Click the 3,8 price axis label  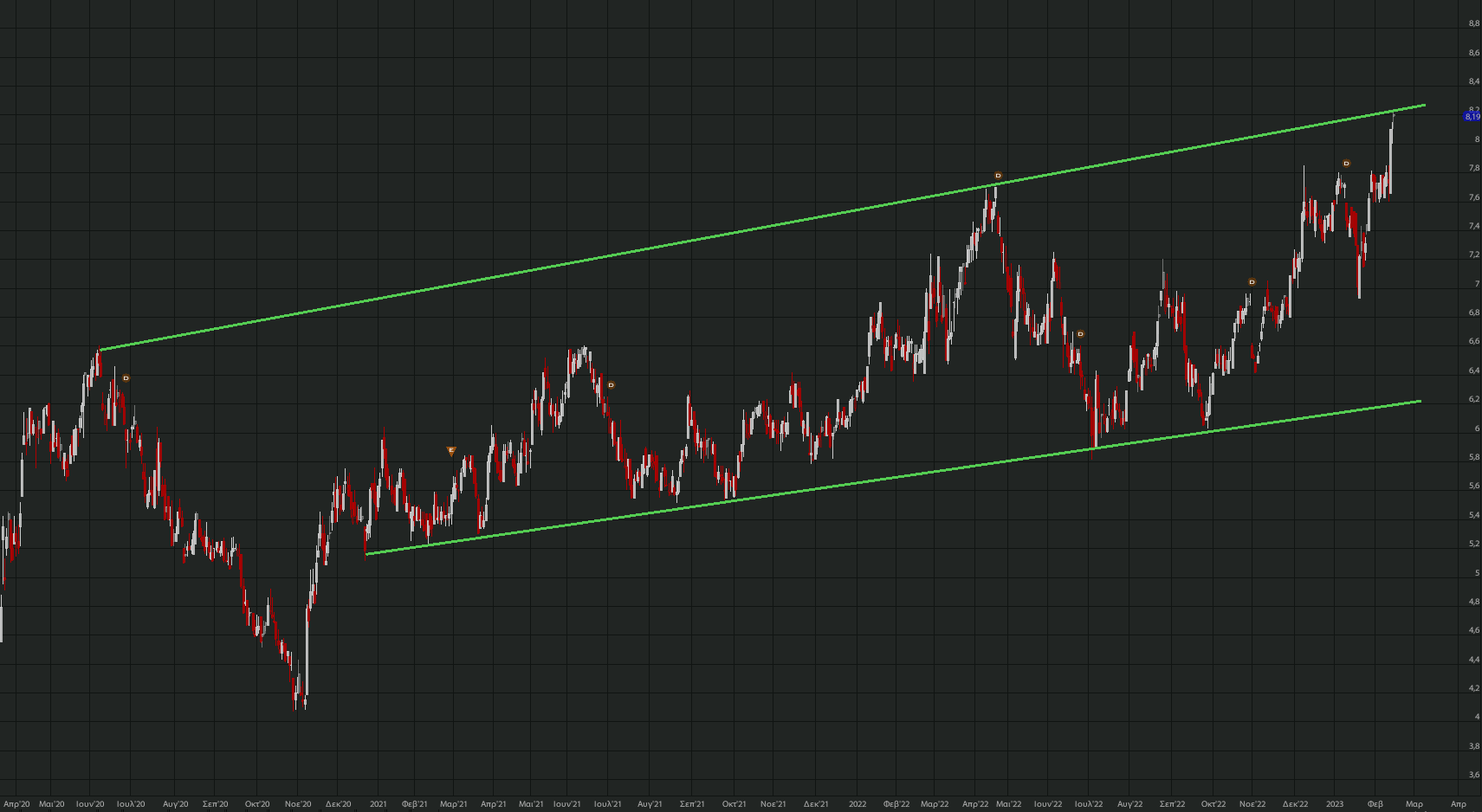tap(1474, 746)
